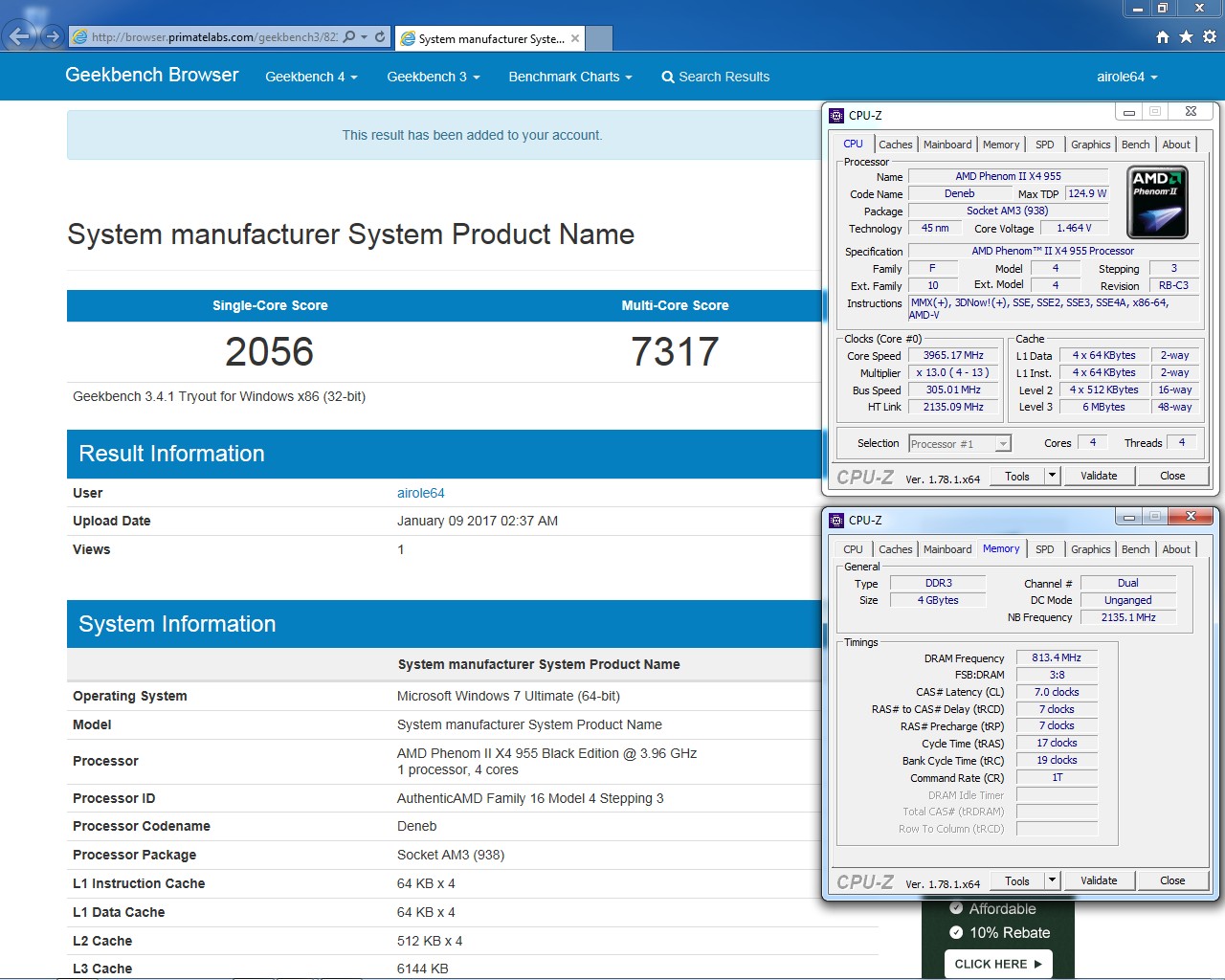Open the airole64 account dropdown
Screen dimensions: 1225x980
(1127, 77)
